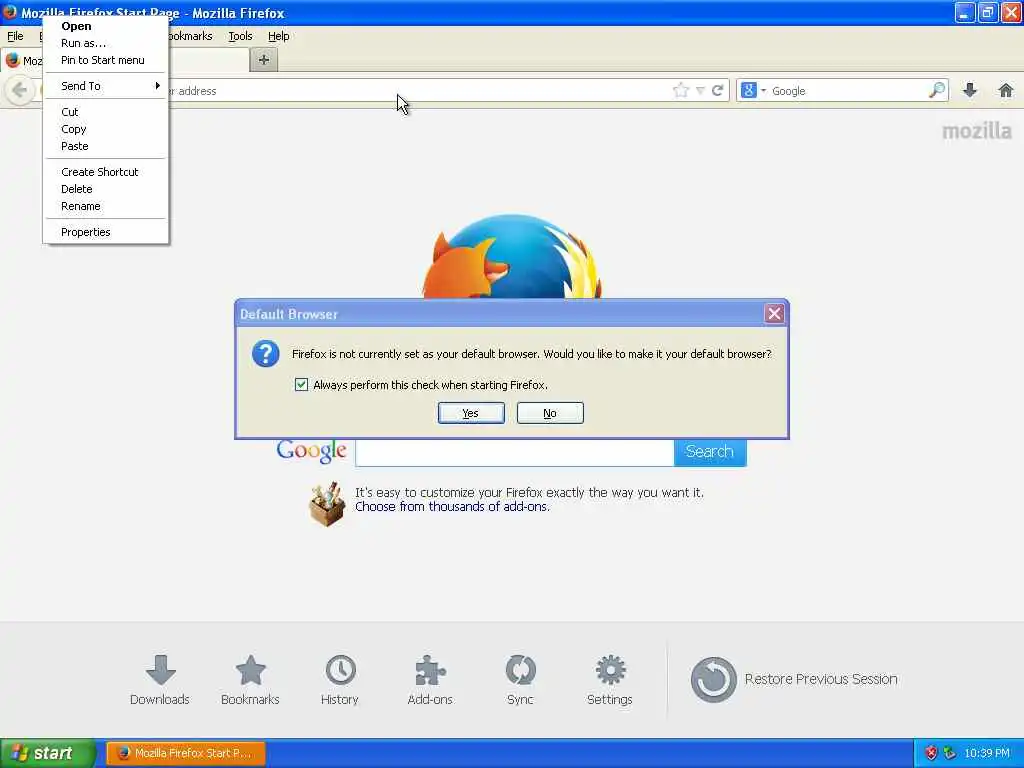Click the Windows start button
Viewport: 1024px width, 768px height.
click(48, 753)
